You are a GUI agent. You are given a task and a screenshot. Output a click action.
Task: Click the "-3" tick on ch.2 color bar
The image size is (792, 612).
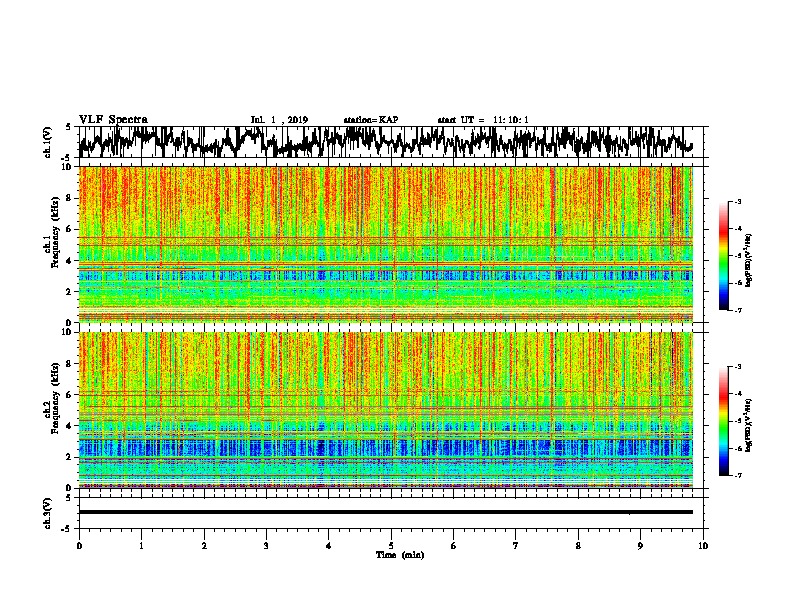coord(738,367)
